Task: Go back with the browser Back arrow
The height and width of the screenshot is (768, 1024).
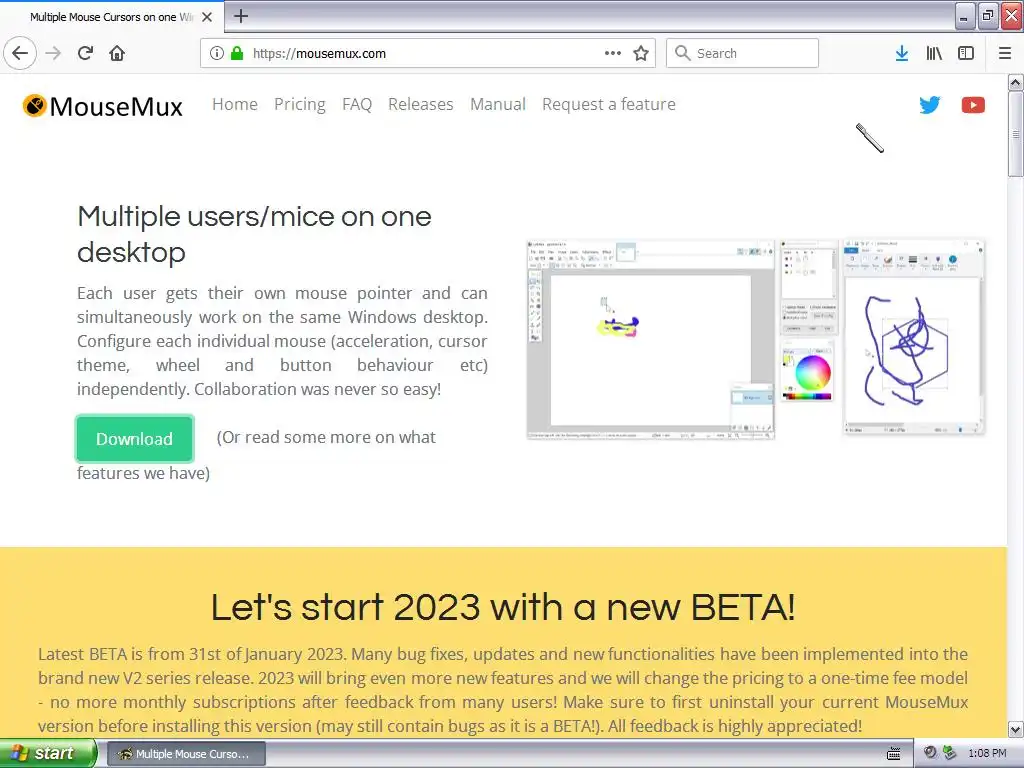Action: tap(20, 53)
